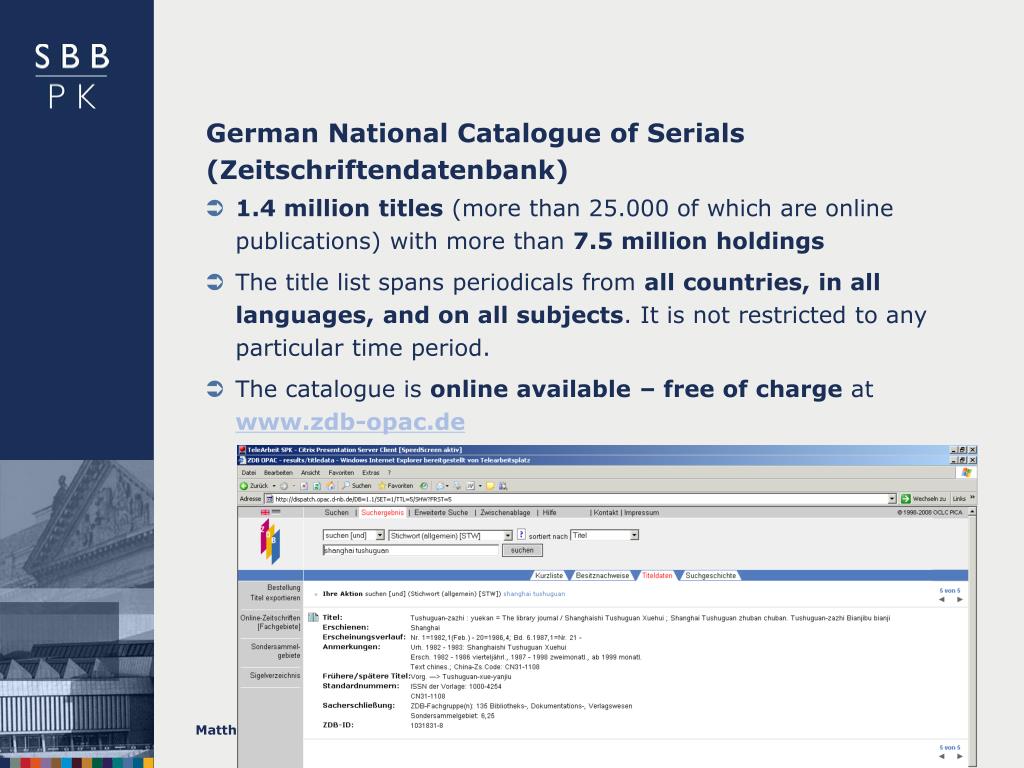Click the ZDB-ID value '1031831-8'
This screenshot has width=1024, height=768.
427,725
